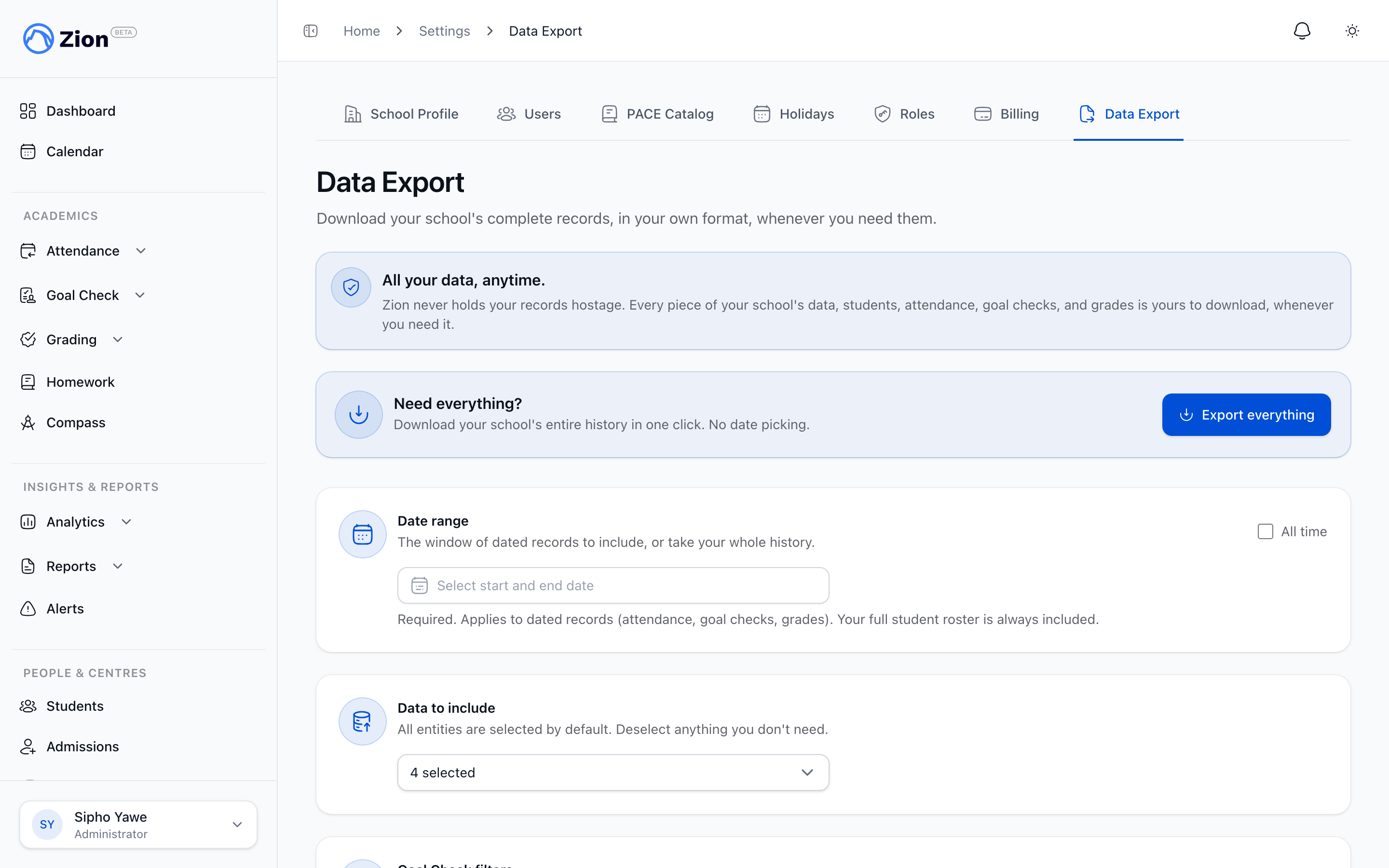Viewport: 1389px width, 868px height.
Task: Click the Select start and end date field
Action: (x=613, y=585)
